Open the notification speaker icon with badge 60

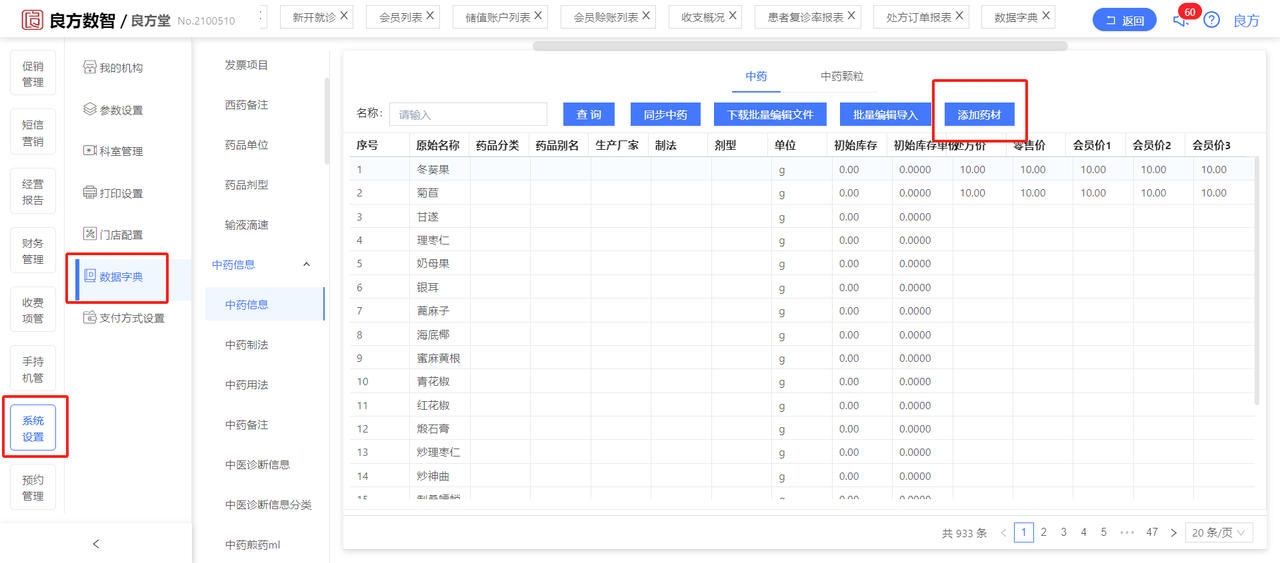1181,20
